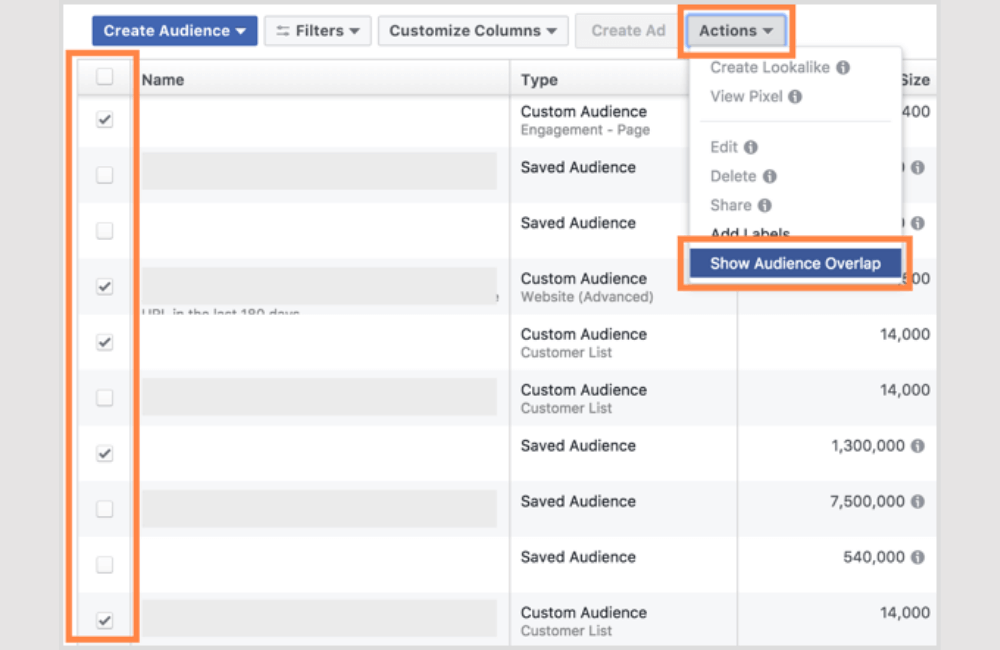
Task: Uncheck the Engagement - Page audience checkbox
Action: point(104,120)
